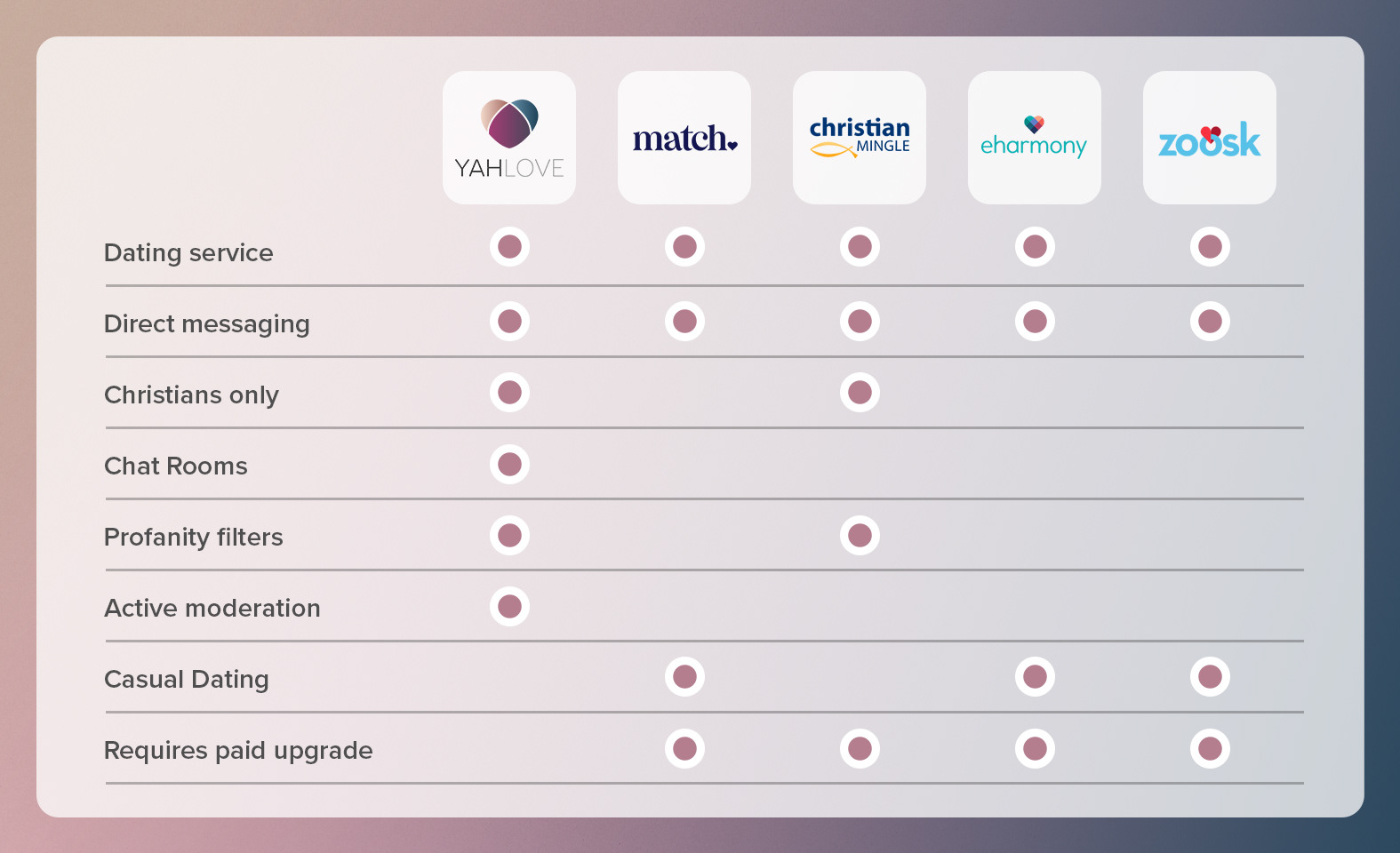Click YAHLOVE's Active moderation dot
This screenshot has width=1400, height=853.
click(x=509, y=606)
